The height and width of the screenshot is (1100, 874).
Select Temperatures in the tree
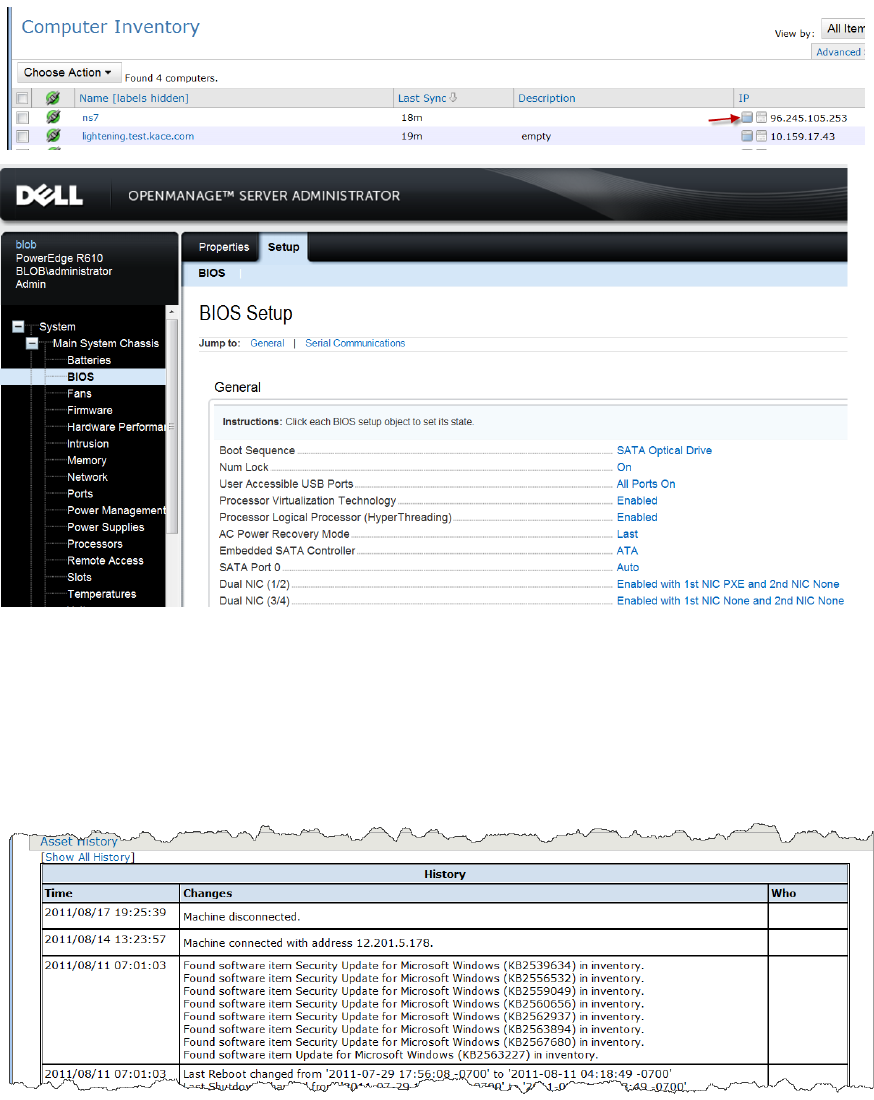[102, 594]
